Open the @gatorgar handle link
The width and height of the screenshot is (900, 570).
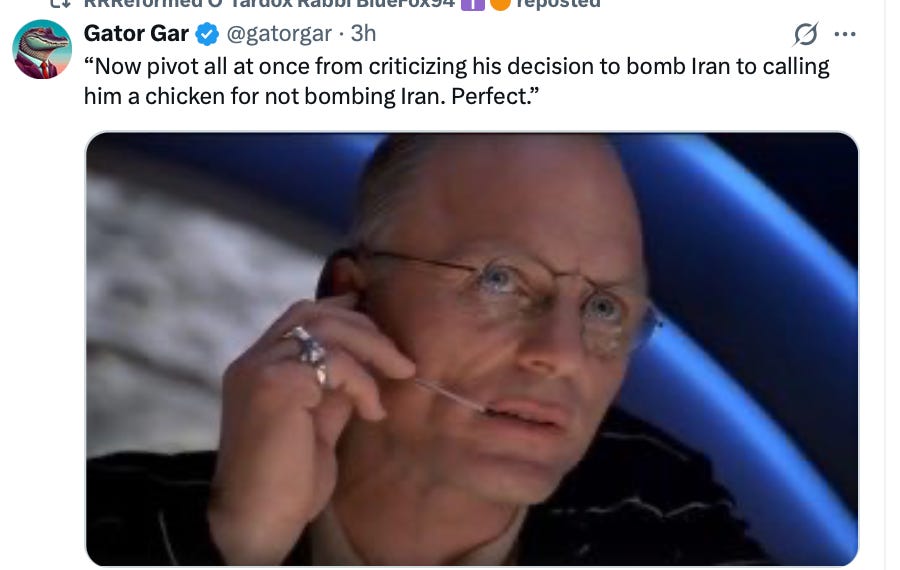tap(279, 34)
